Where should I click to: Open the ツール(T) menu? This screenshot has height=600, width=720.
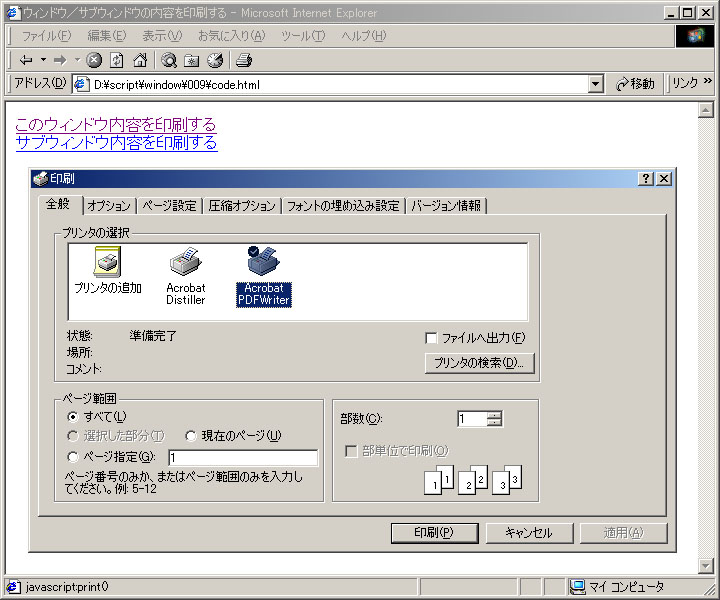pyautogui.click(x=303, y=36)
